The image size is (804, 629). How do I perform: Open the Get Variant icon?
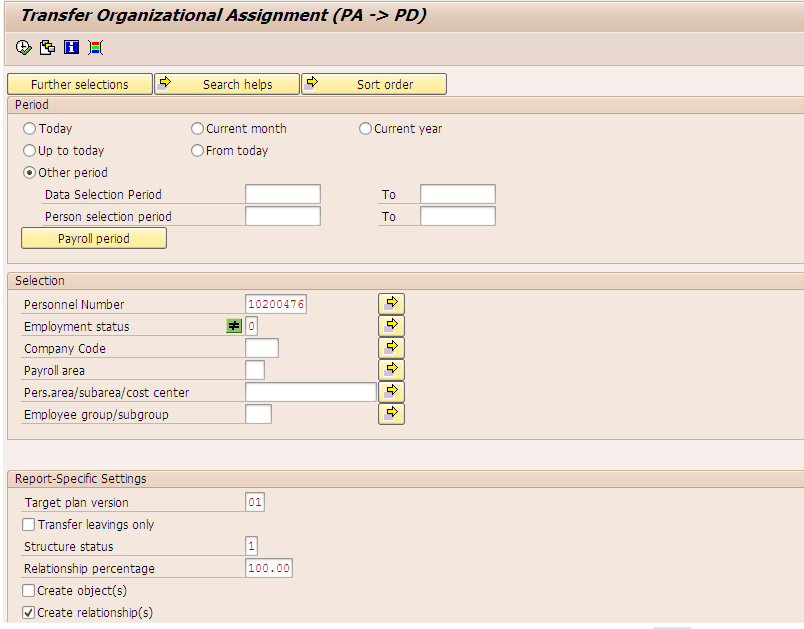pyautogui.click(x=45, y=47)
